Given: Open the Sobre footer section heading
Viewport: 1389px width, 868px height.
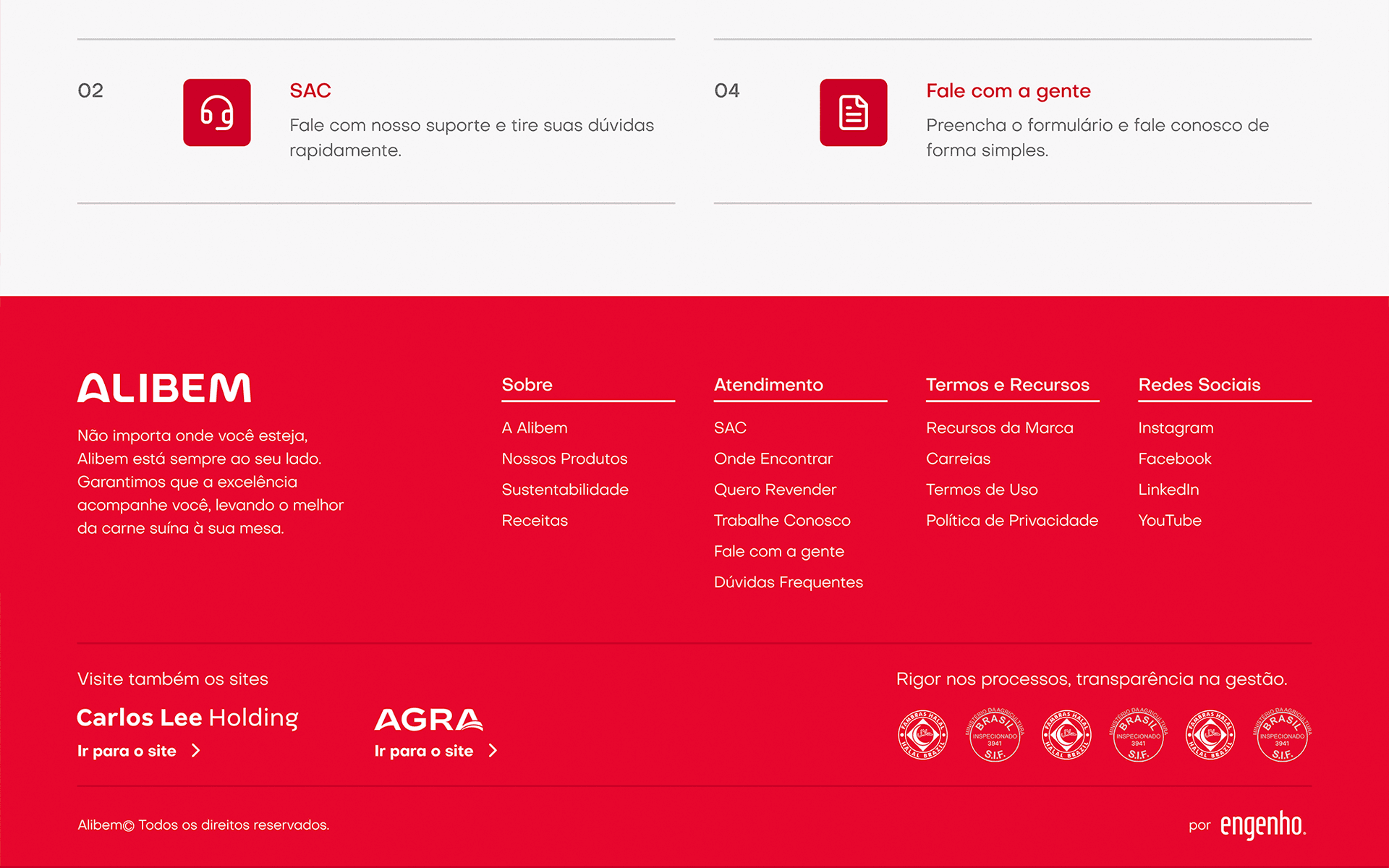Looking at the screenshot, I should click(x=527, y=385).
